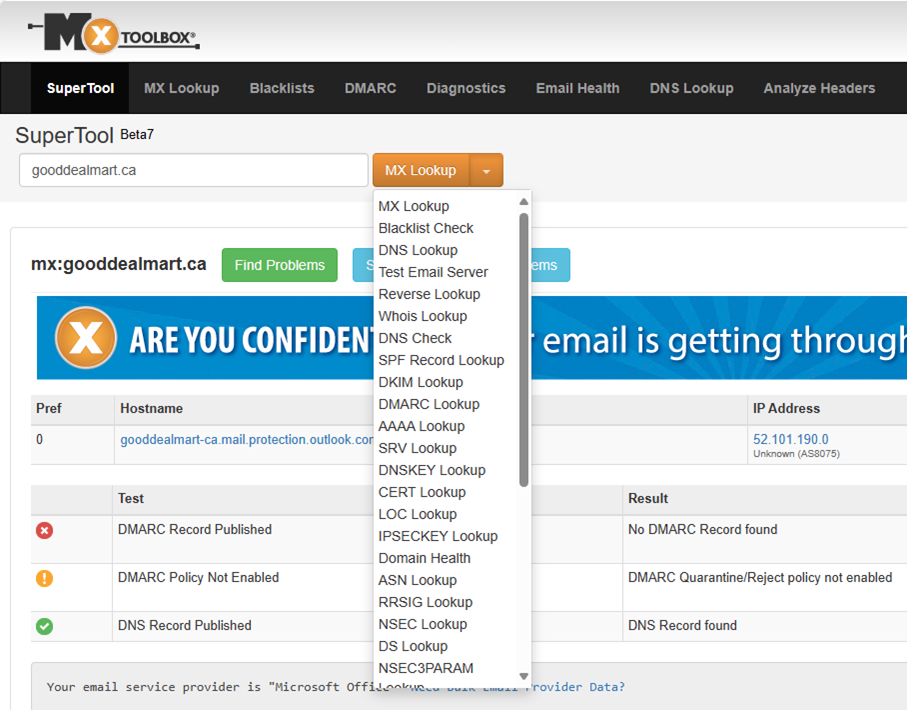Click the DNS Record Published text
The width and height of the screenshot is (907, 710).
(185, 626)
